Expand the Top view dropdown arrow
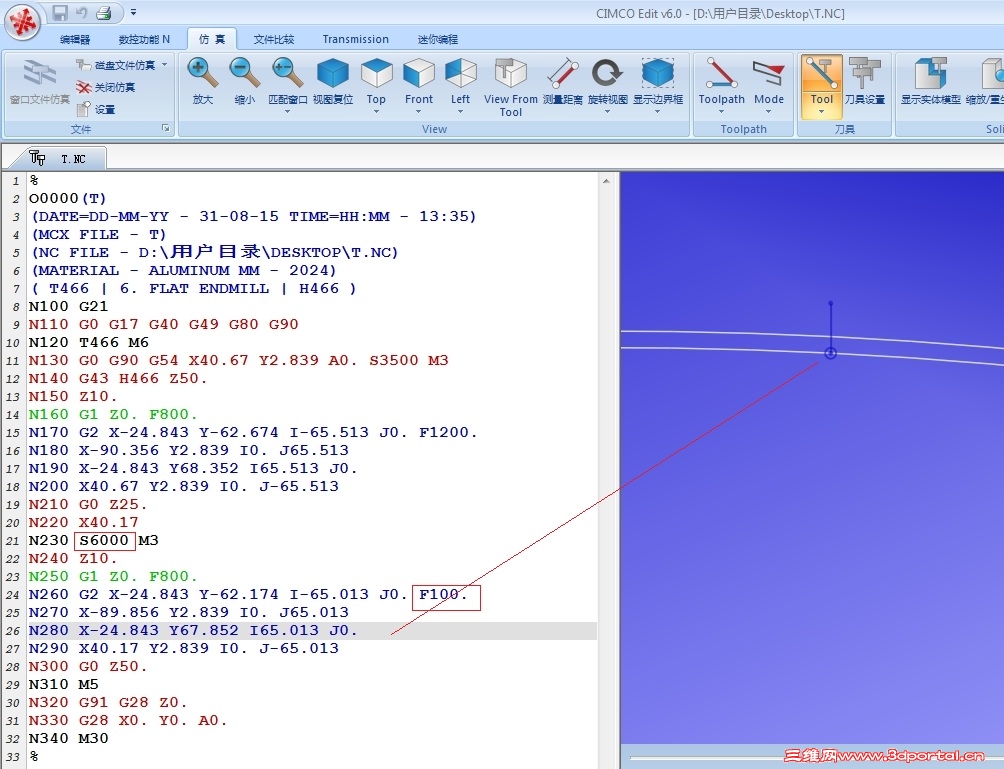 (x=376, y=112)
